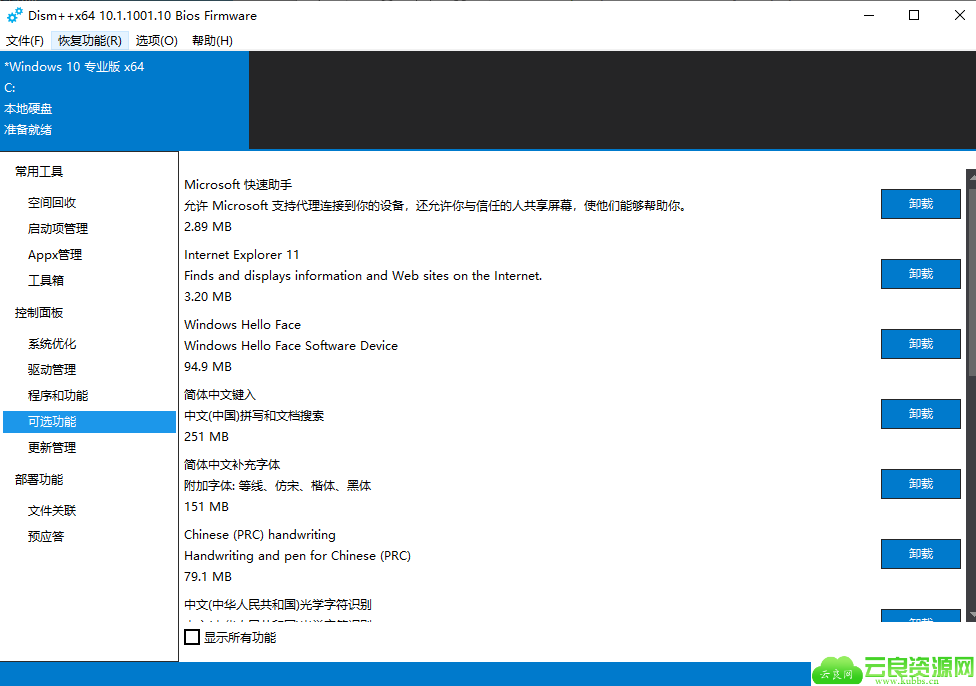Viewport: 976px width, 686px height.
Task: Select 可选功能 in the sidebar
Action: pos(90,421)
